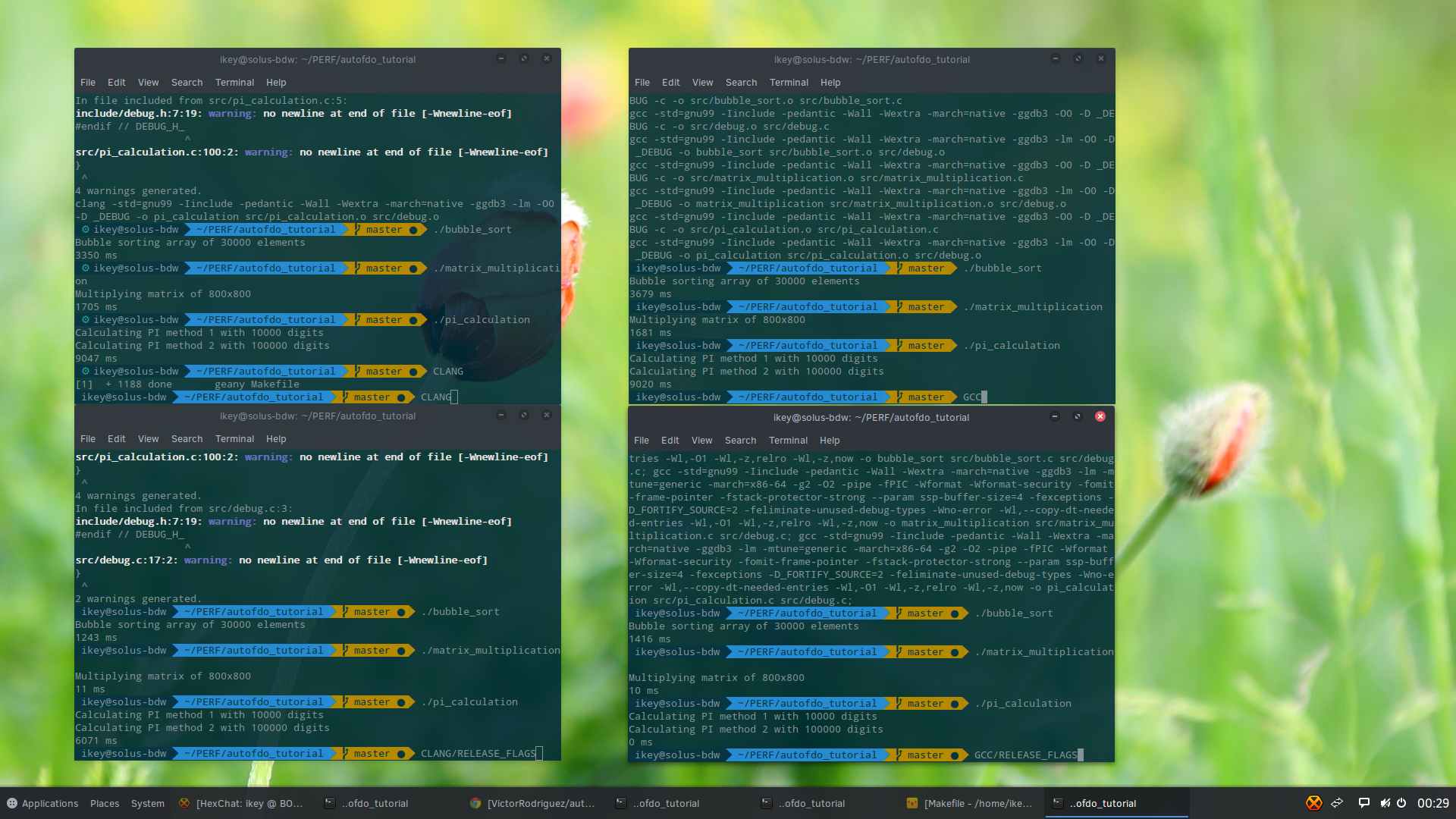Open the notifications speech bubble tray icon

pyautogui.click(x=1363, y=803)
